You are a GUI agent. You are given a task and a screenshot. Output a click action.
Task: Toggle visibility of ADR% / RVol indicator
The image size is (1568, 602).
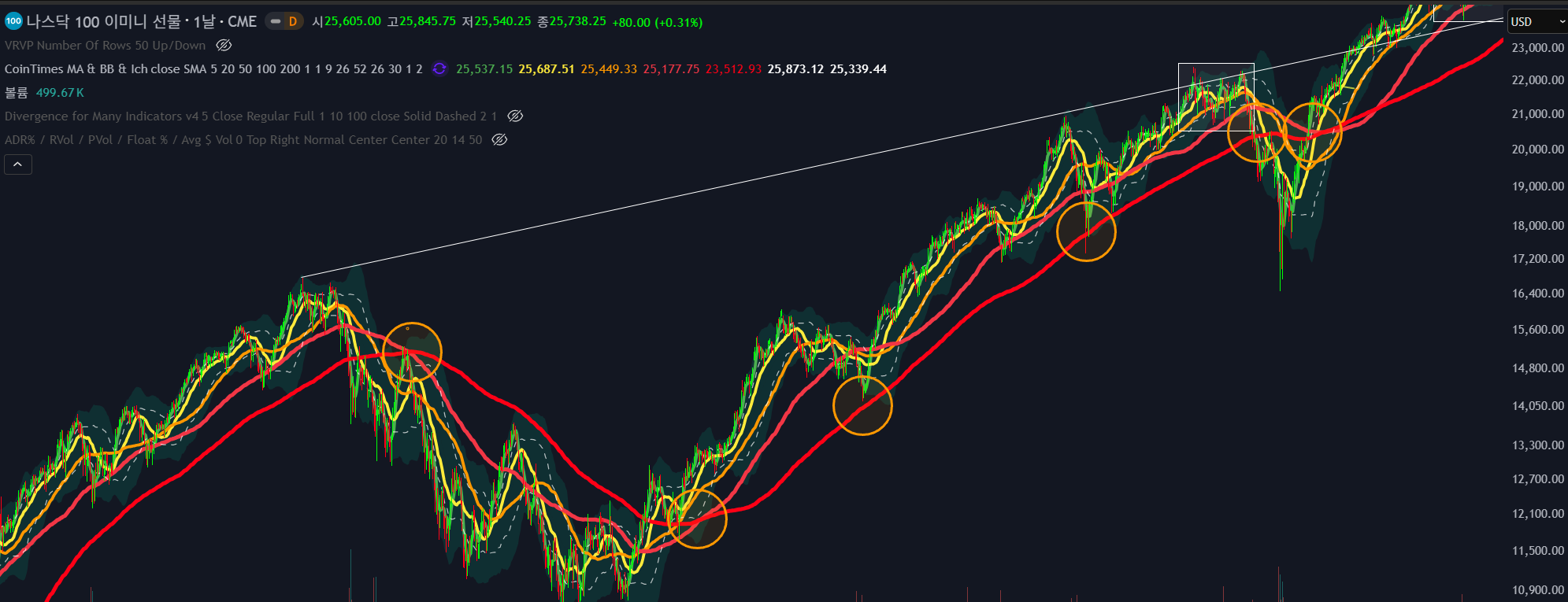point(499,140)
